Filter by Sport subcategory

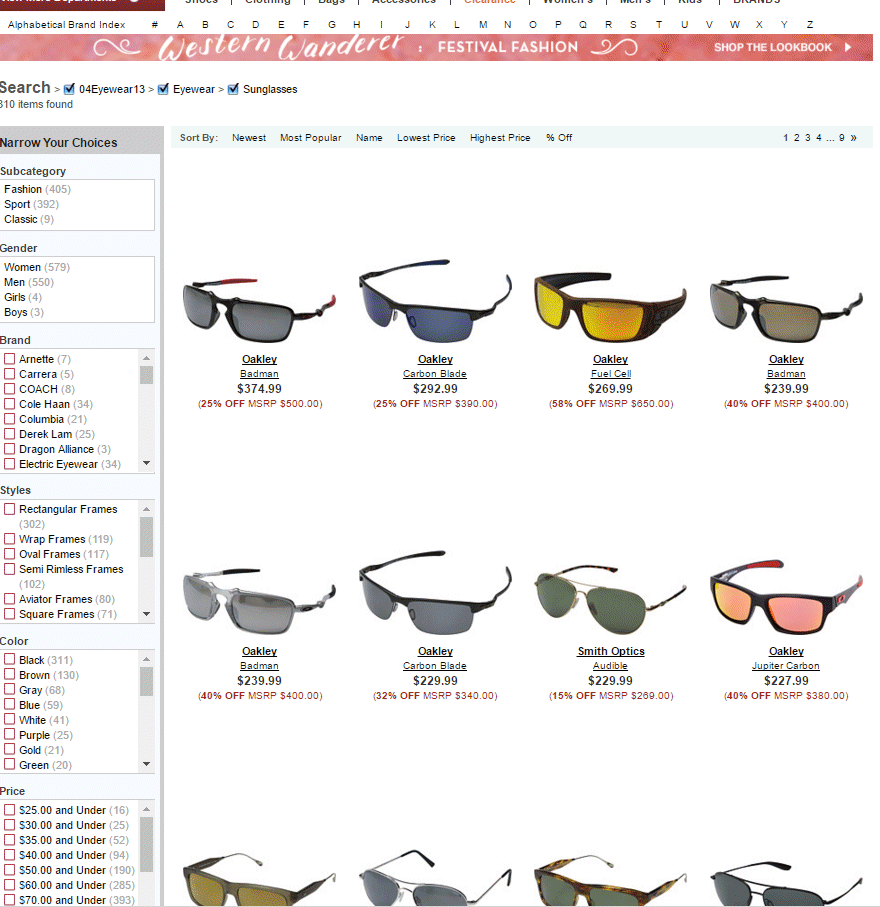(x=17, y=204)
